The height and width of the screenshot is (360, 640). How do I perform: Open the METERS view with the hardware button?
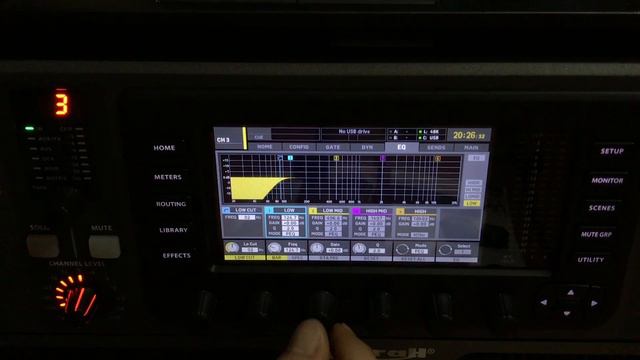coord(168,177)
